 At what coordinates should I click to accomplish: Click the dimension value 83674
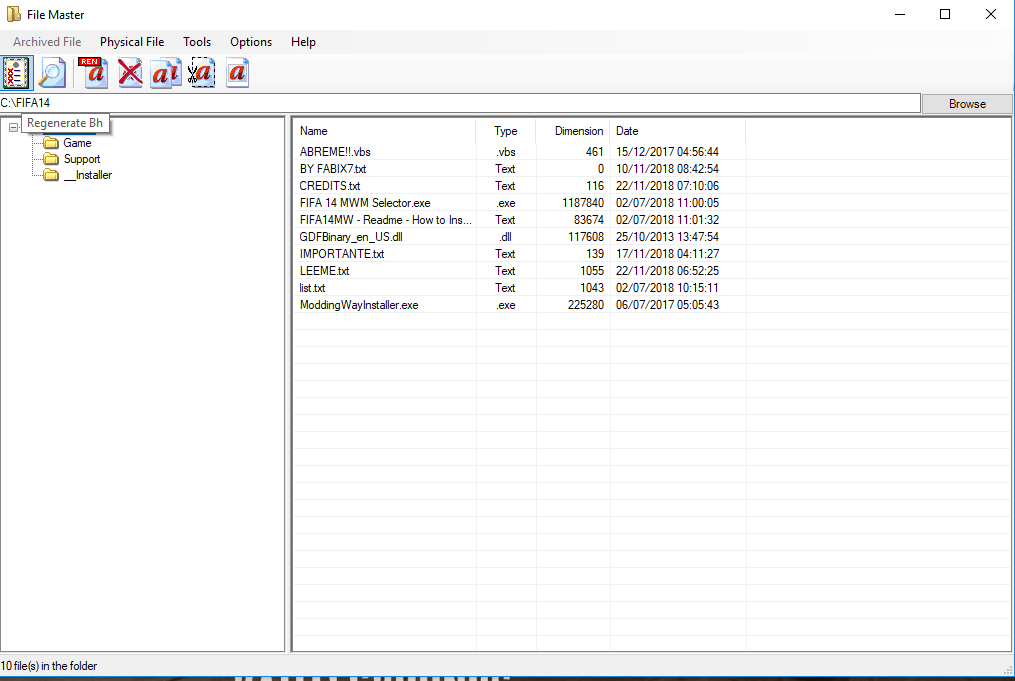[588, 220]
